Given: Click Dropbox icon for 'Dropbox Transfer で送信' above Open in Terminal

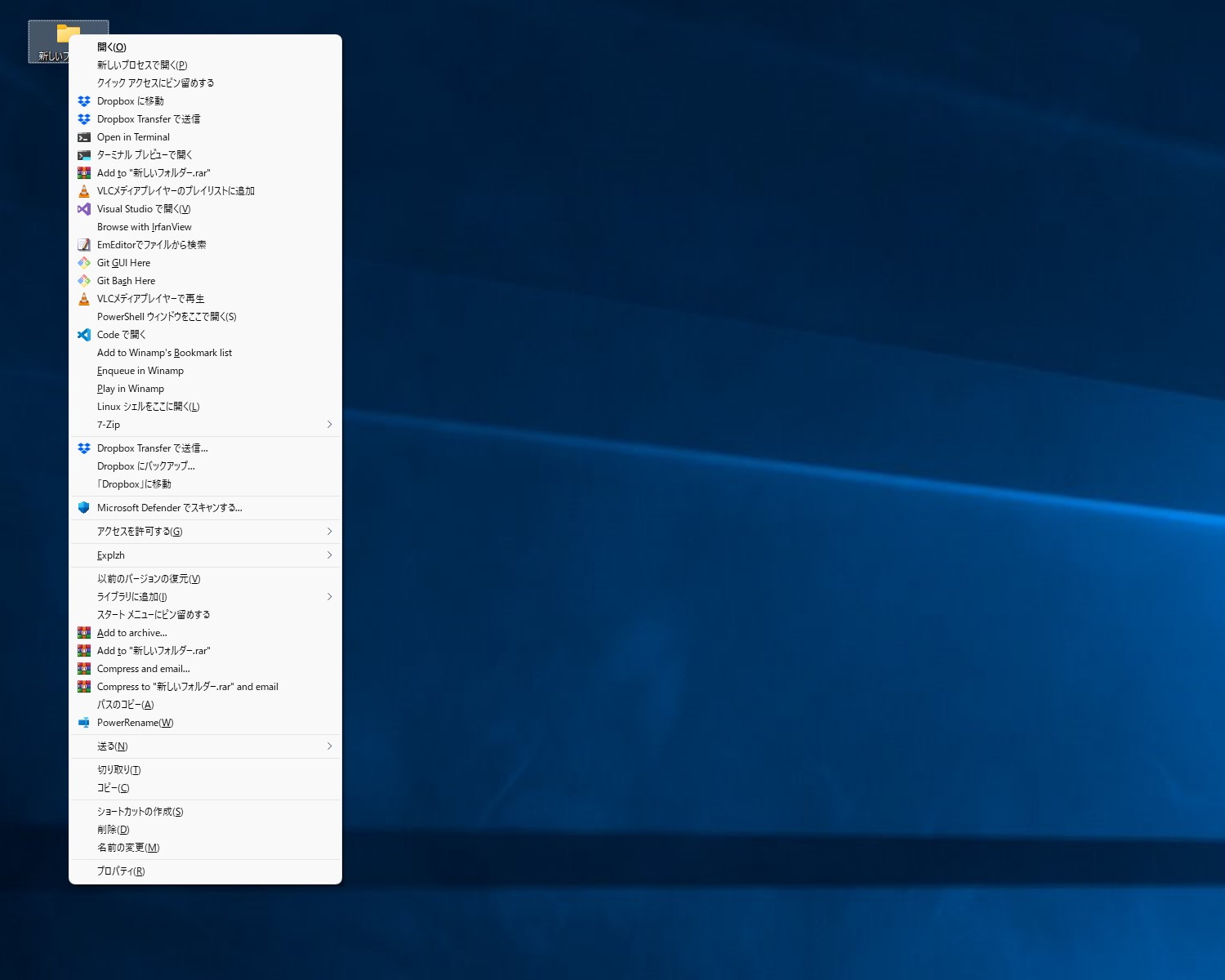Looking at the screenshot, I should 84,119.
